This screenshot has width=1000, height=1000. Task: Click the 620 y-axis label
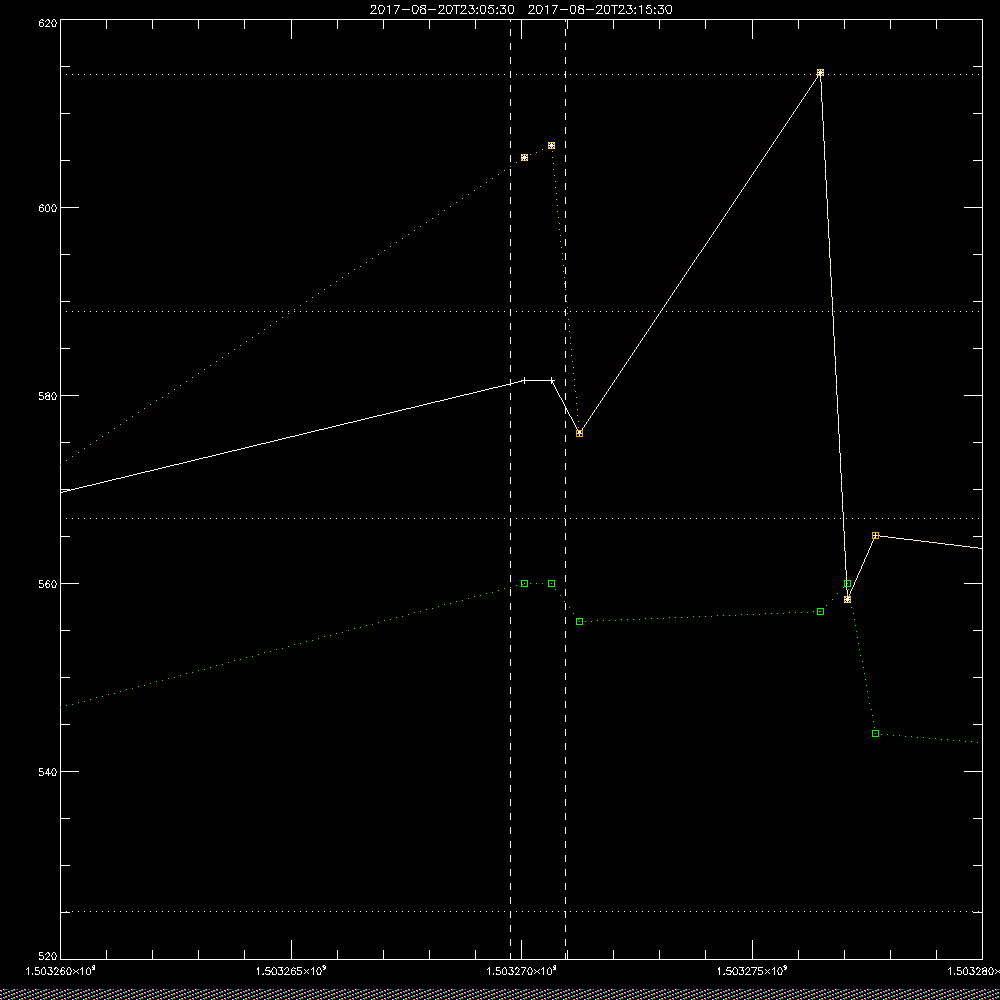(x=48, y=22)
